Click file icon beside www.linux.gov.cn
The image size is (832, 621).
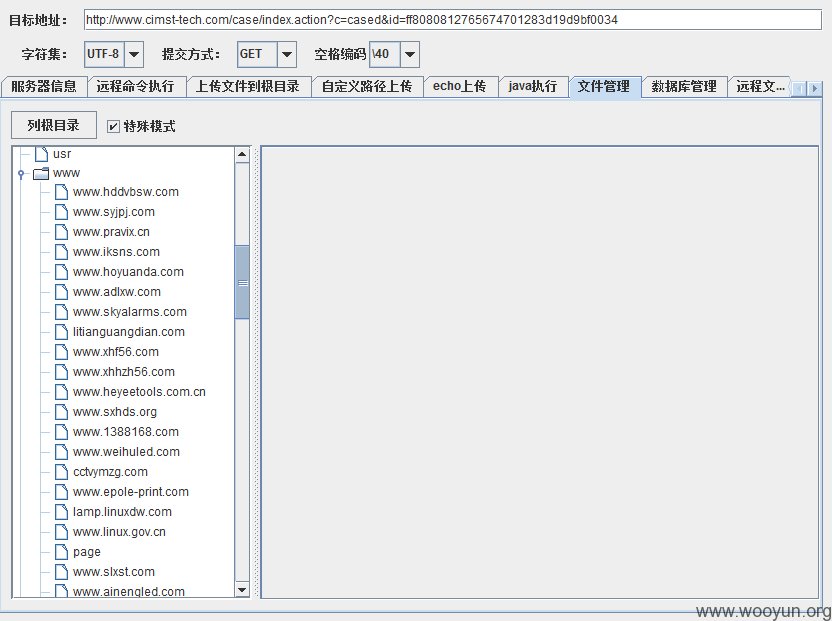point(62,532)
